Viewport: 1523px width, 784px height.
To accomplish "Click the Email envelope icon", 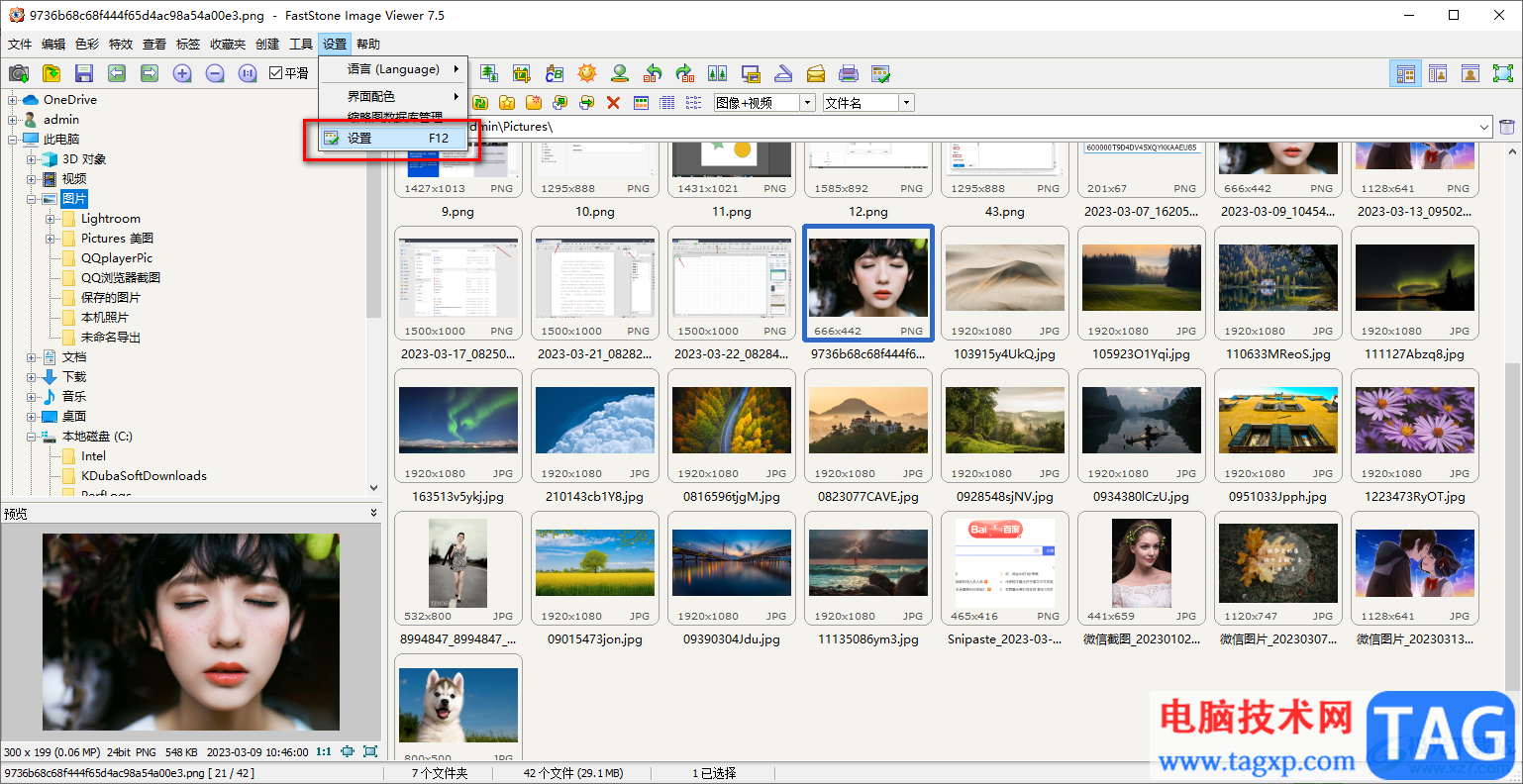I will click(816, 73).
